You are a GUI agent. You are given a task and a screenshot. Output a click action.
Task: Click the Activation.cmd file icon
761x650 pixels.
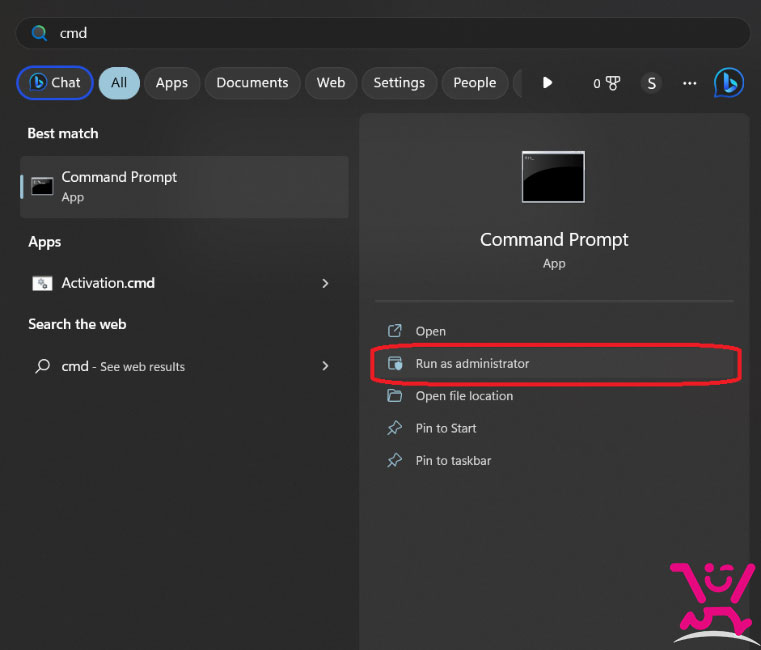[x=42, y=283]
